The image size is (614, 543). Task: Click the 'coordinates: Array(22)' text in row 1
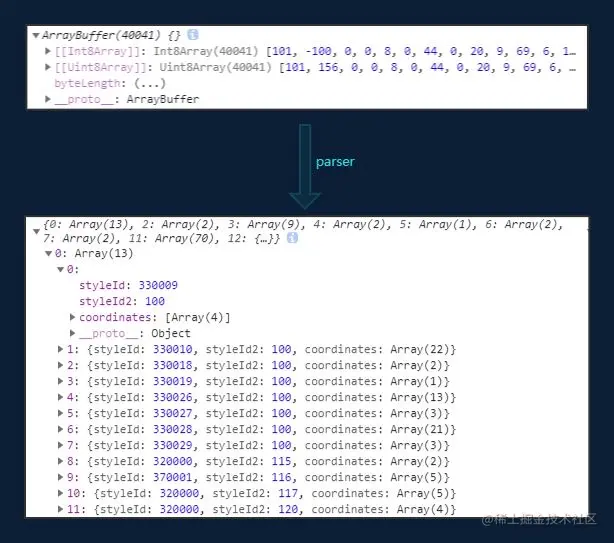coord(377,349)
